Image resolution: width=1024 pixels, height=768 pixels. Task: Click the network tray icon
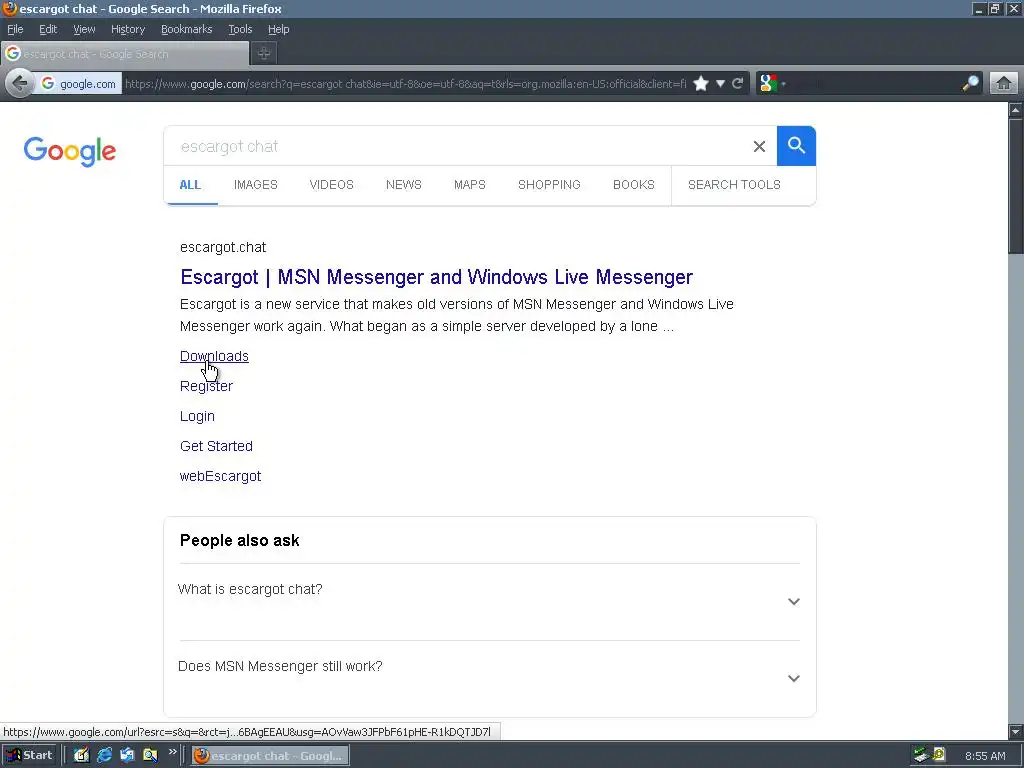(921, 755)
